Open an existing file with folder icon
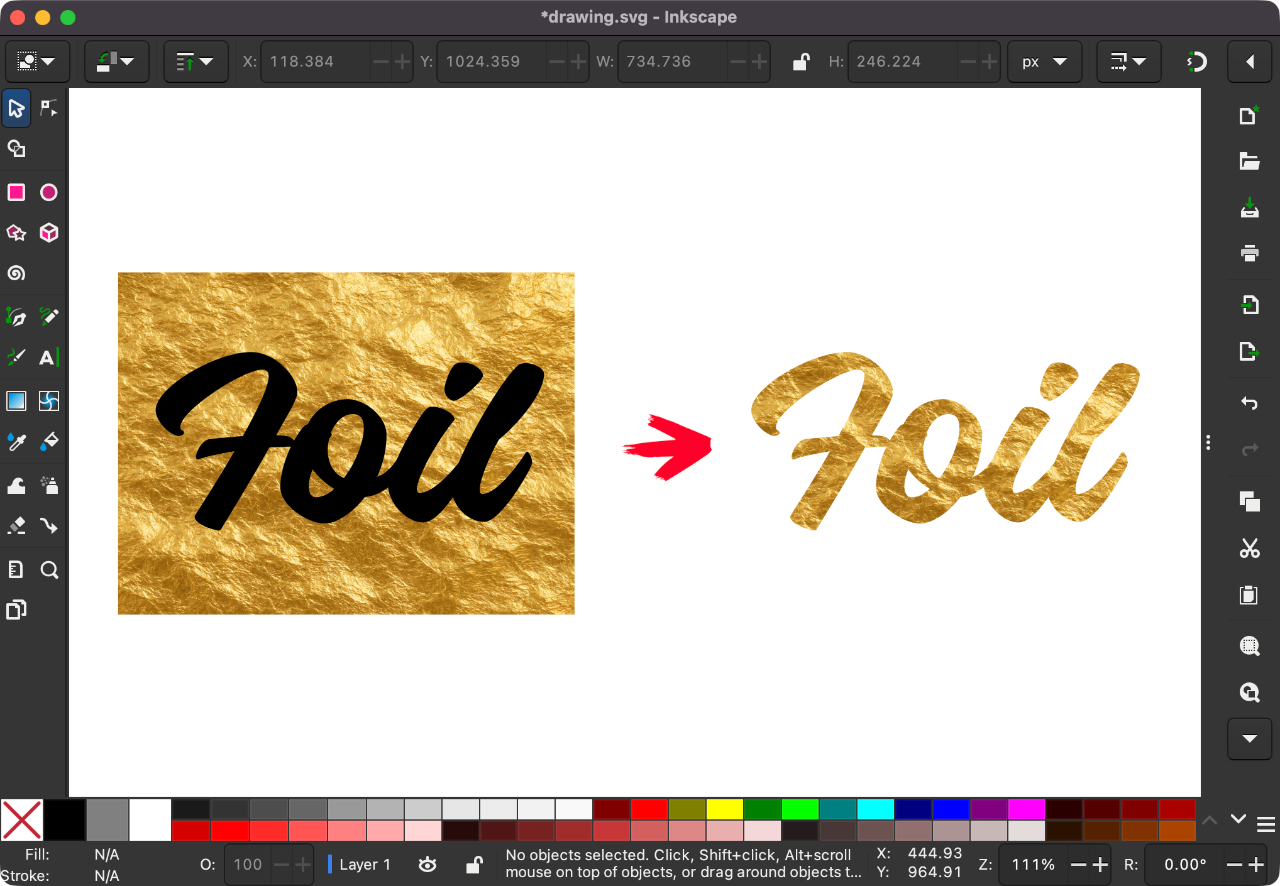The image size is (1280, 886). coord(1249,161)
